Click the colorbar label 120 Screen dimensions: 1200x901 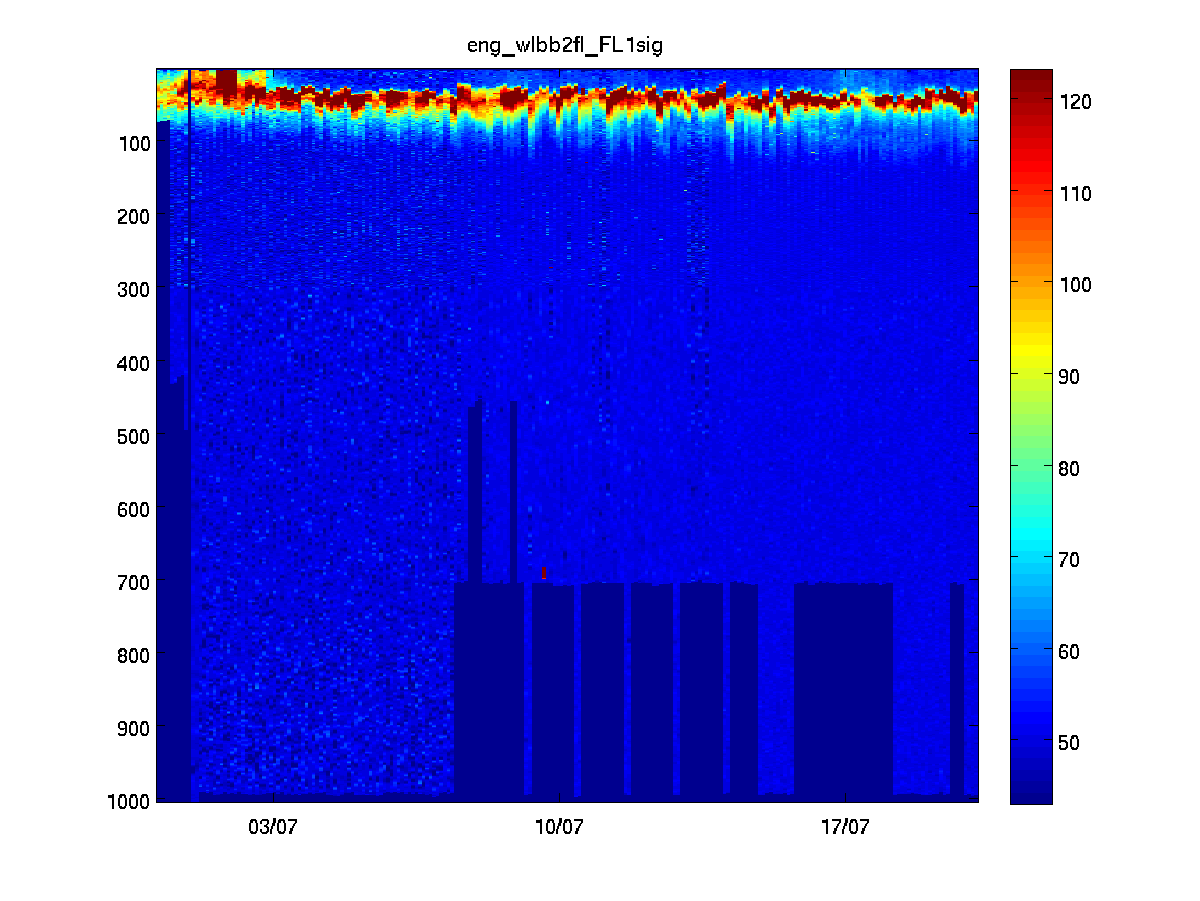pyautogui.click(x=1076, y=101)
